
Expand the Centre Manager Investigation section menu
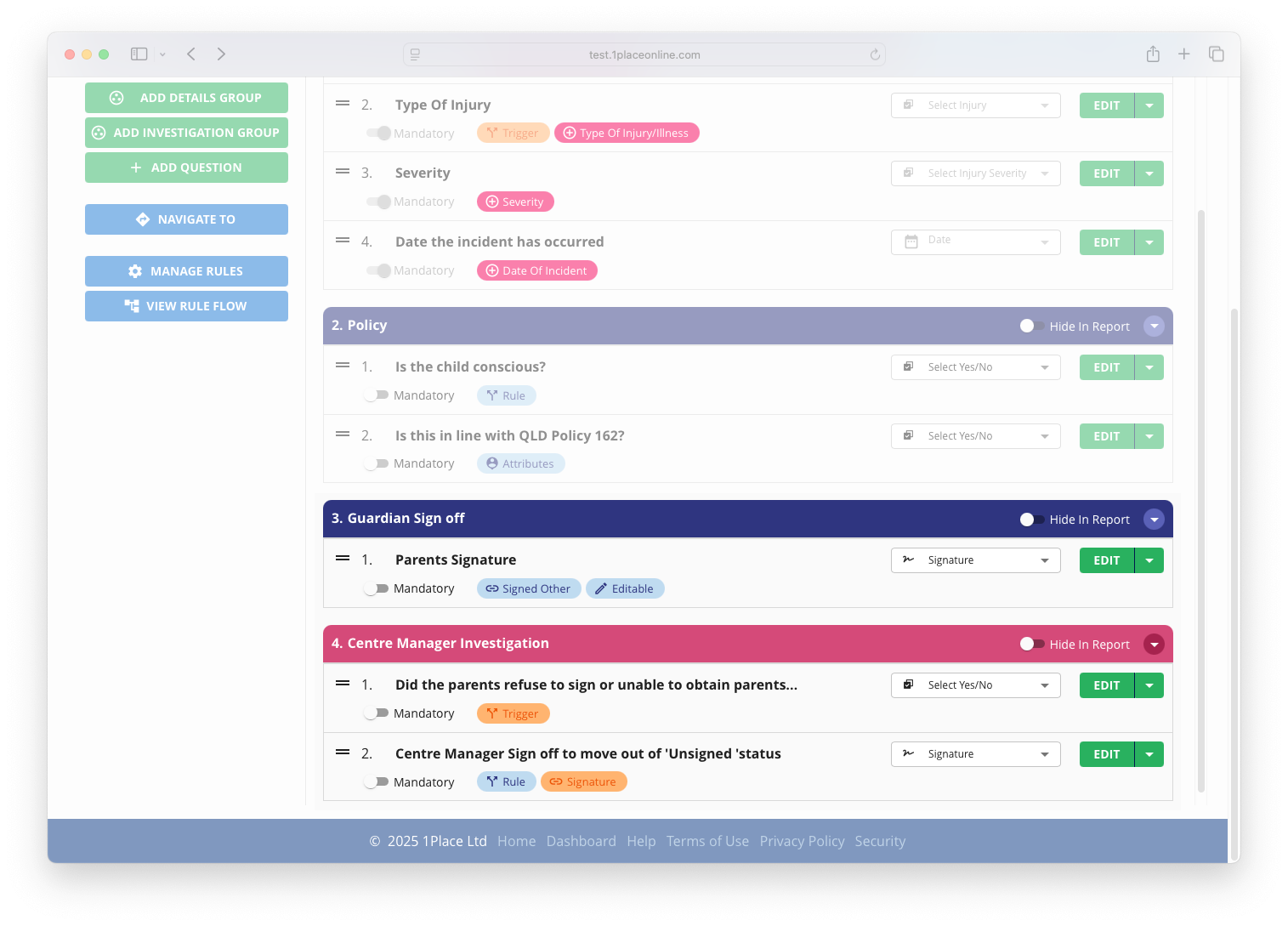point(1153,645)
